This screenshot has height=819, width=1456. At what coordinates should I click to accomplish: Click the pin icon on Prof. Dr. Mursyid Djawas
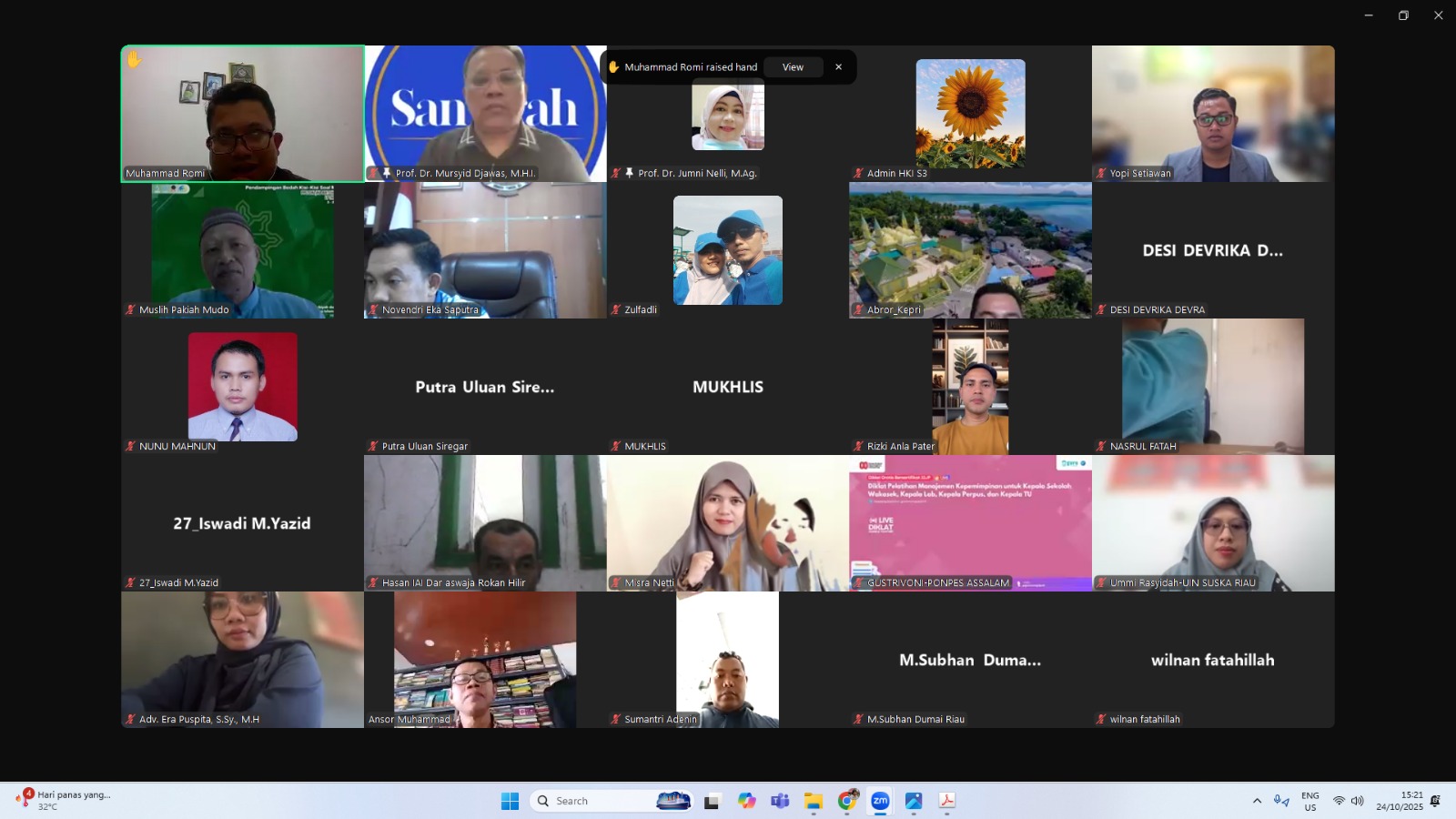point(387,173)
